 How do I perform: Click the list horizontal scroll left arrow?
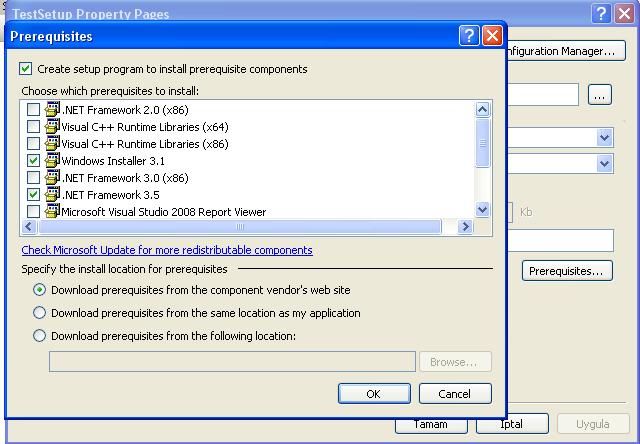pos(29,226)
